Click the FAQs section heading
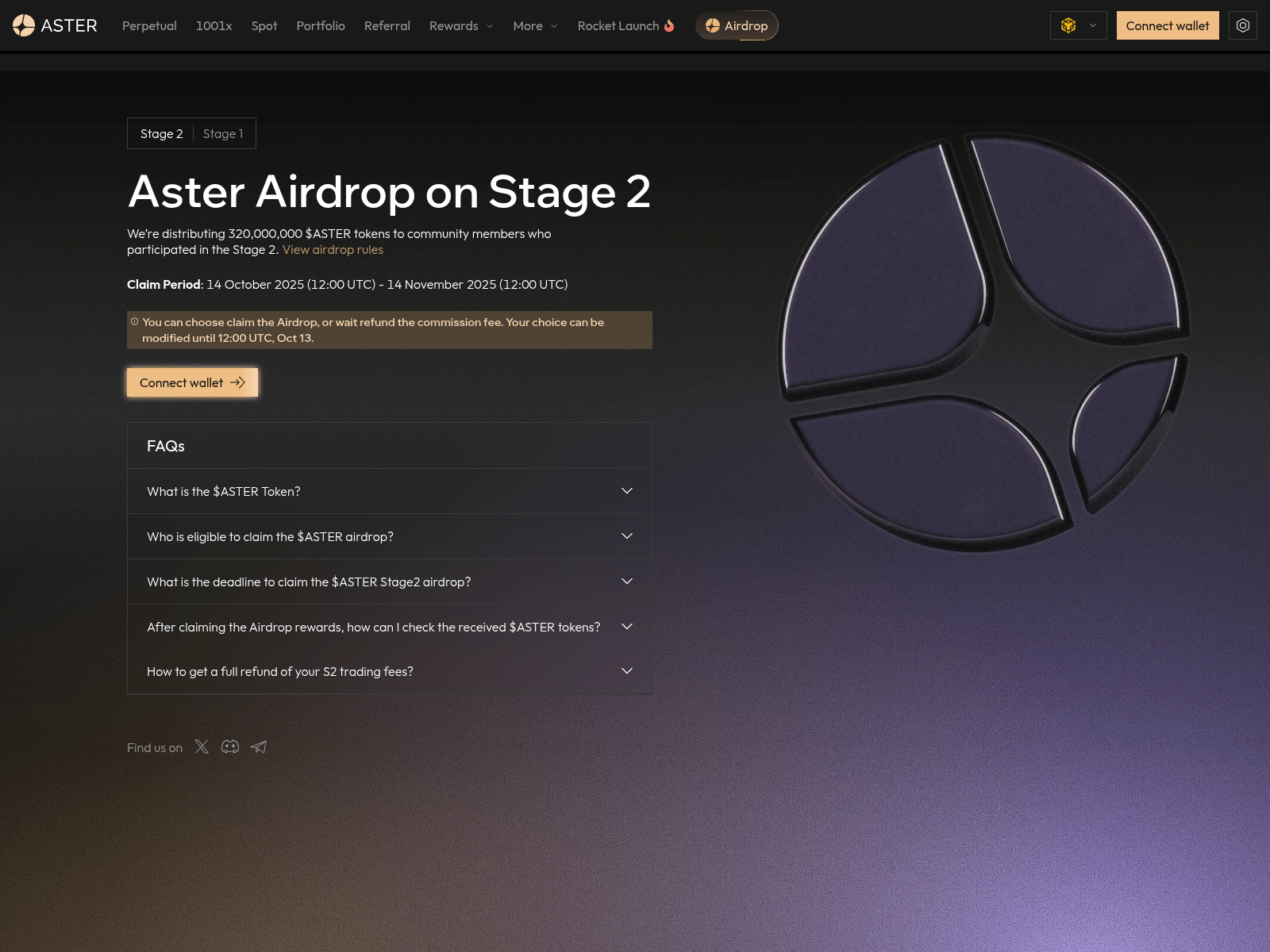This screenshot has width=1270, height=952. [x=166, y=446]
